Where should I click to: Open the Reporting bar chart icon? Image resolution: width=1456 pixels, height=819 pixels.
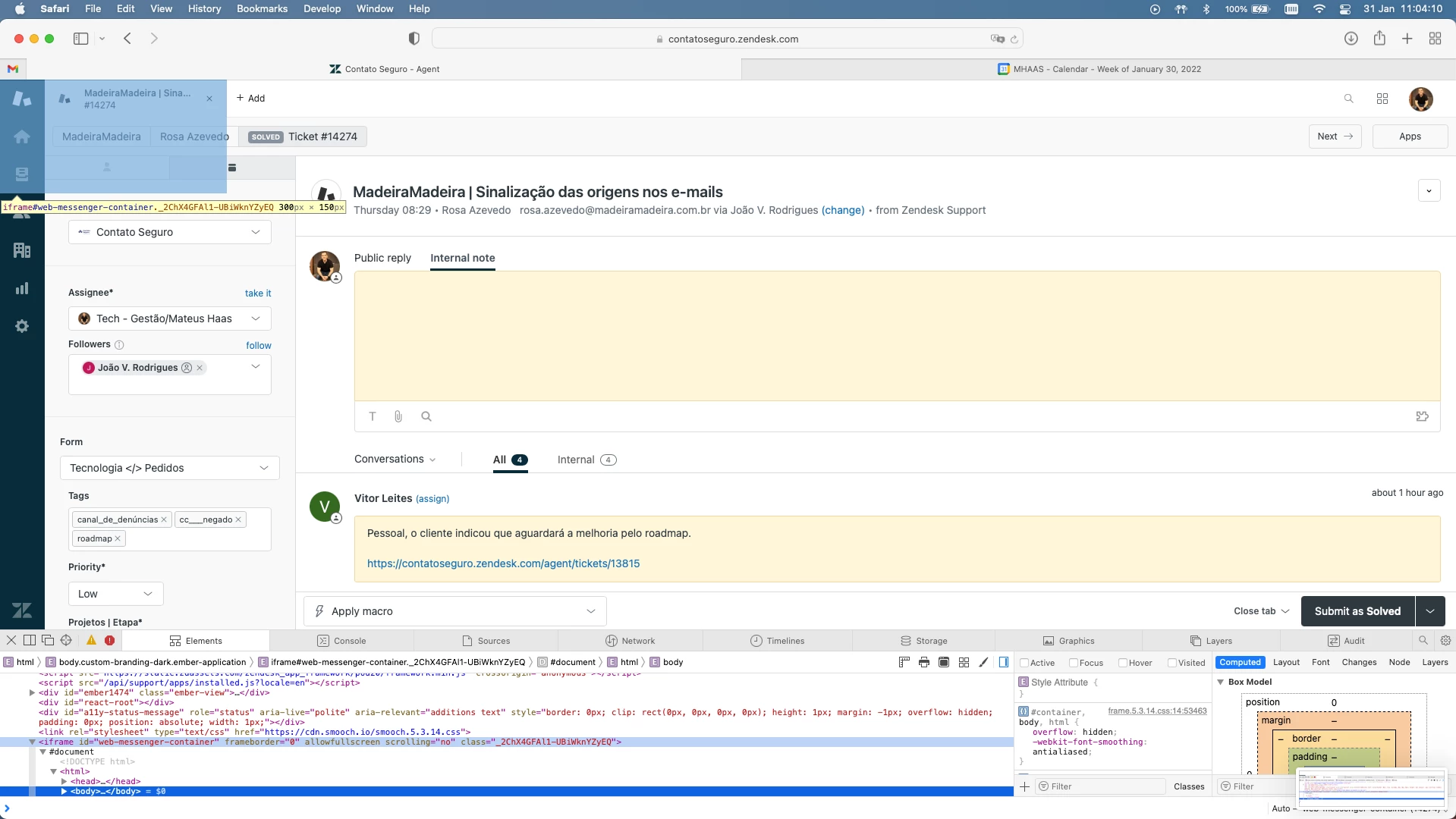[22, 288]
